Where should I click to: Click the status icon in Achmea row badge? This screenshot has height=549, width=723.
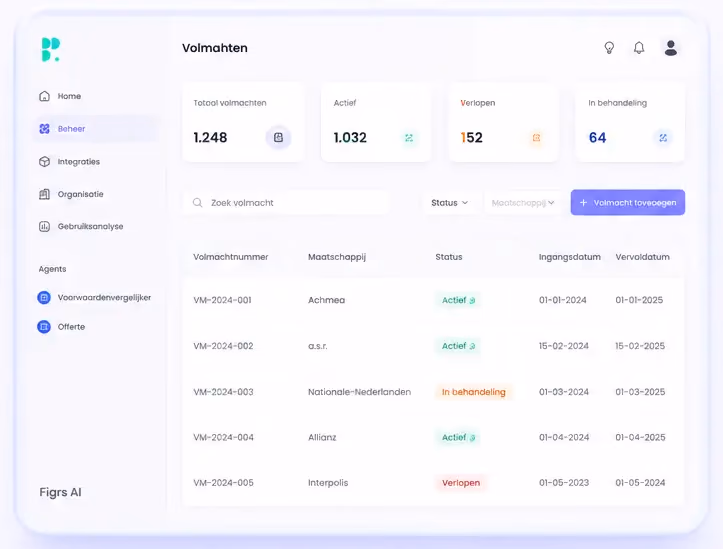click(x=472, y=301)
